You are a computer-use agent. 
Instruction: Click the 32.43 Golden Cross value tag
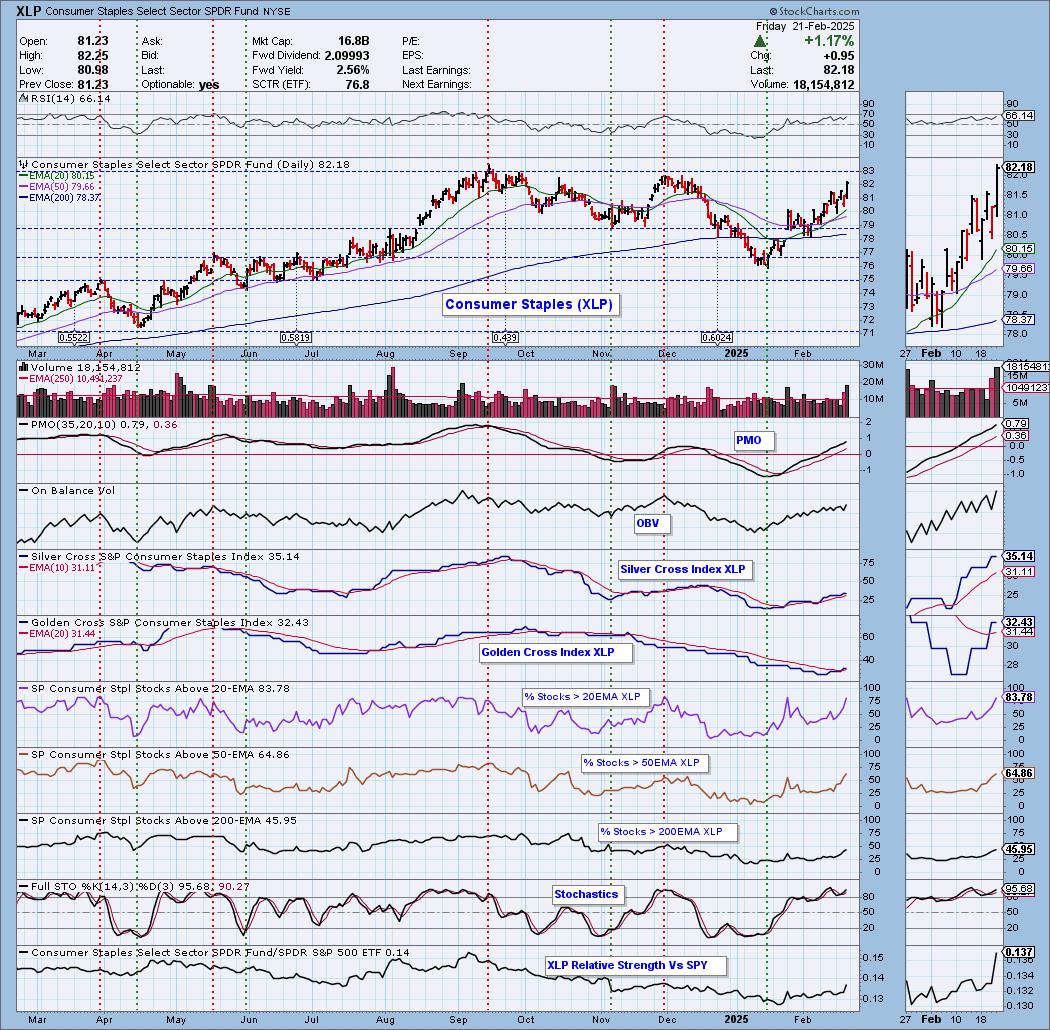[1019, 622]
